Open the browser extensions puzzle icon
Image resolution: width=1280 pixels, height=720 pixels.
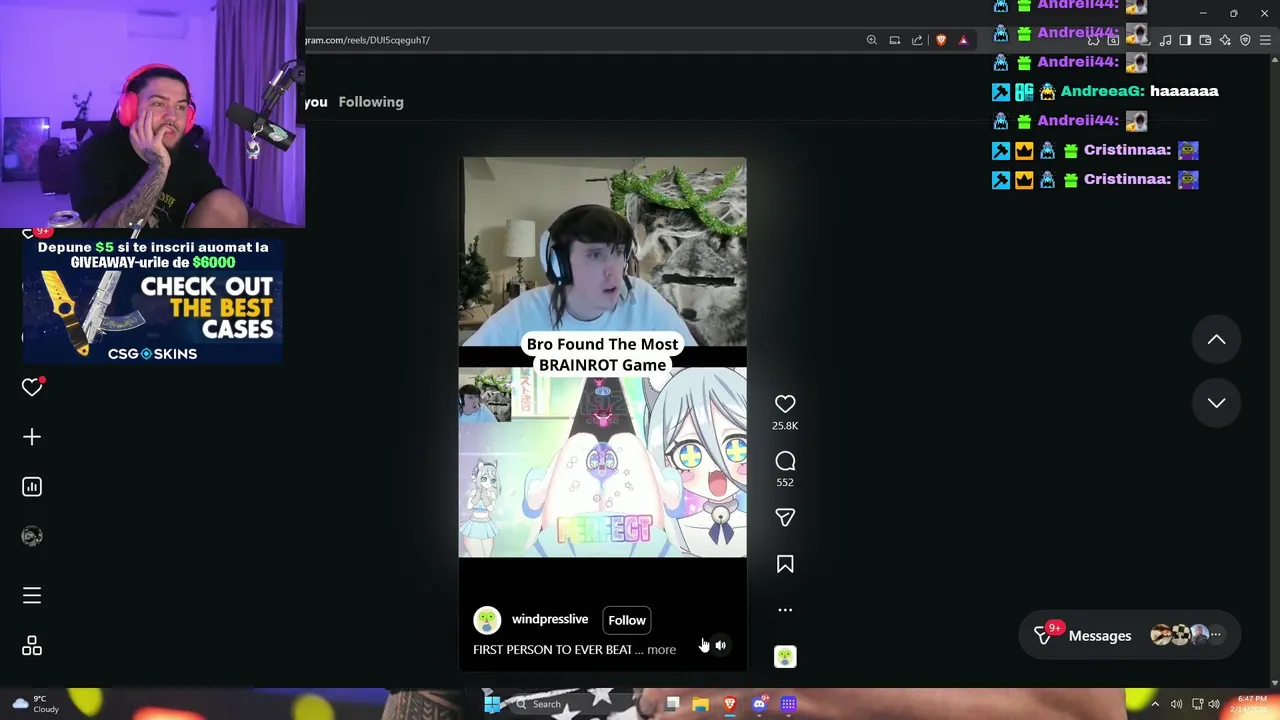click(x=1093, y=40)
